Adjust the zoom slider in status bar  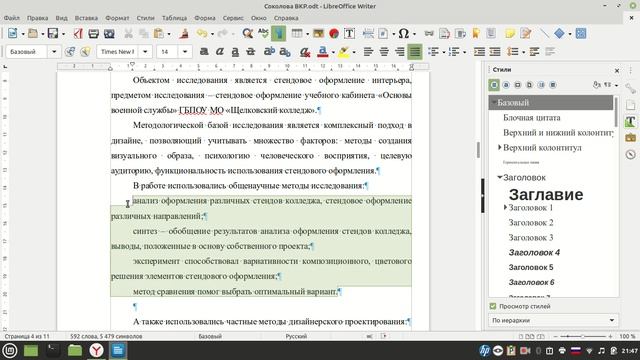(582, 336)
